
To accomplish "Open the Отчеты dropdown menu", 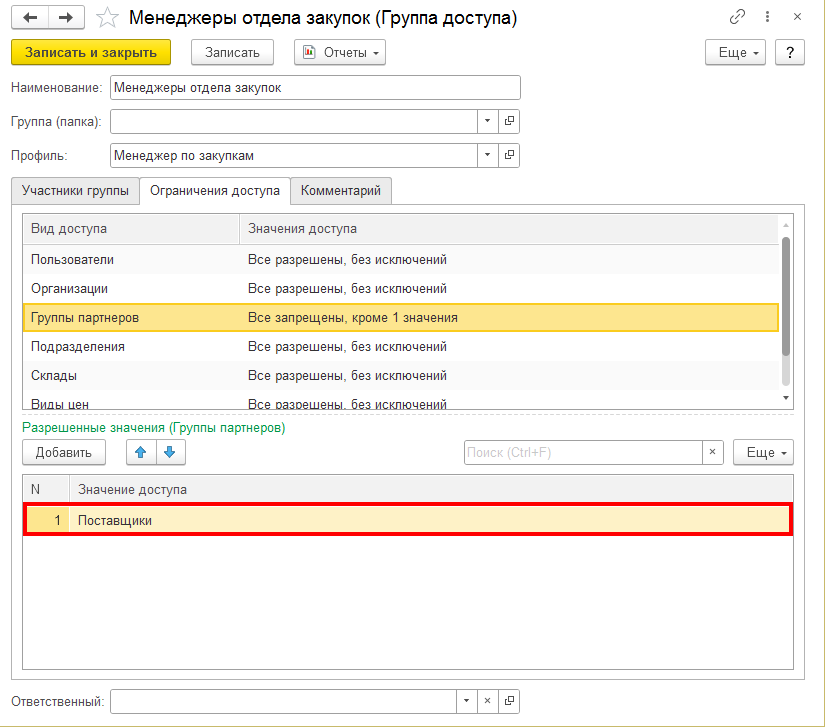I will pos(340,53).
